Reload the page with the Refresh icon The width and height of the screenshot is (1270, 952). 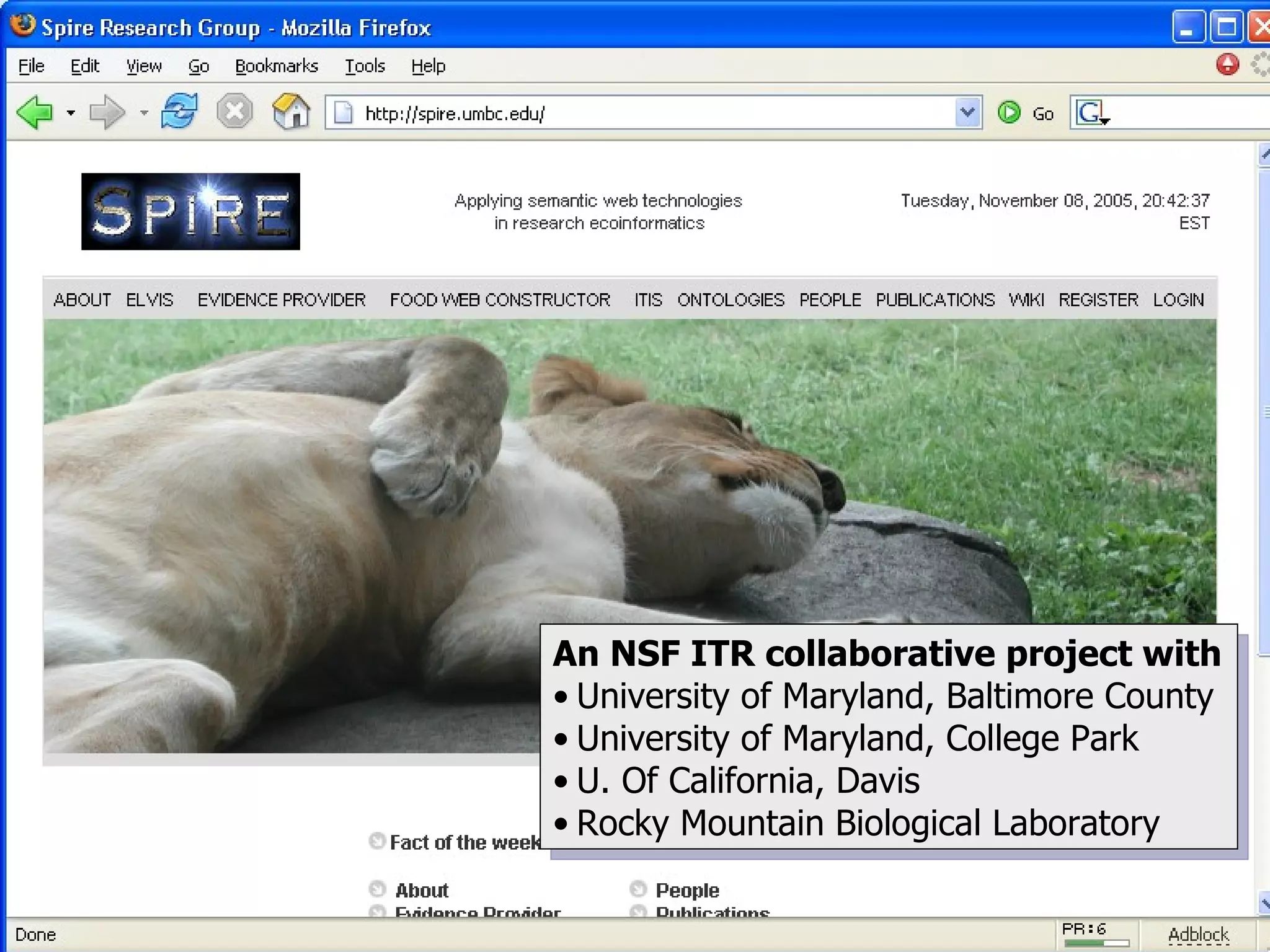click(x=180, y=112)
